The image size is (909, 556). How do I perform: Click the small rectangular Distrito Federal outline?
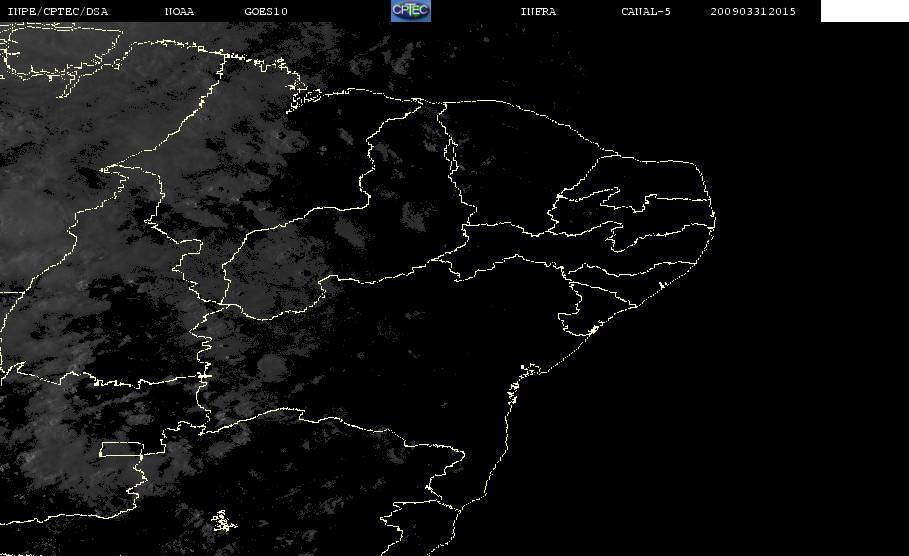(122, 449)
